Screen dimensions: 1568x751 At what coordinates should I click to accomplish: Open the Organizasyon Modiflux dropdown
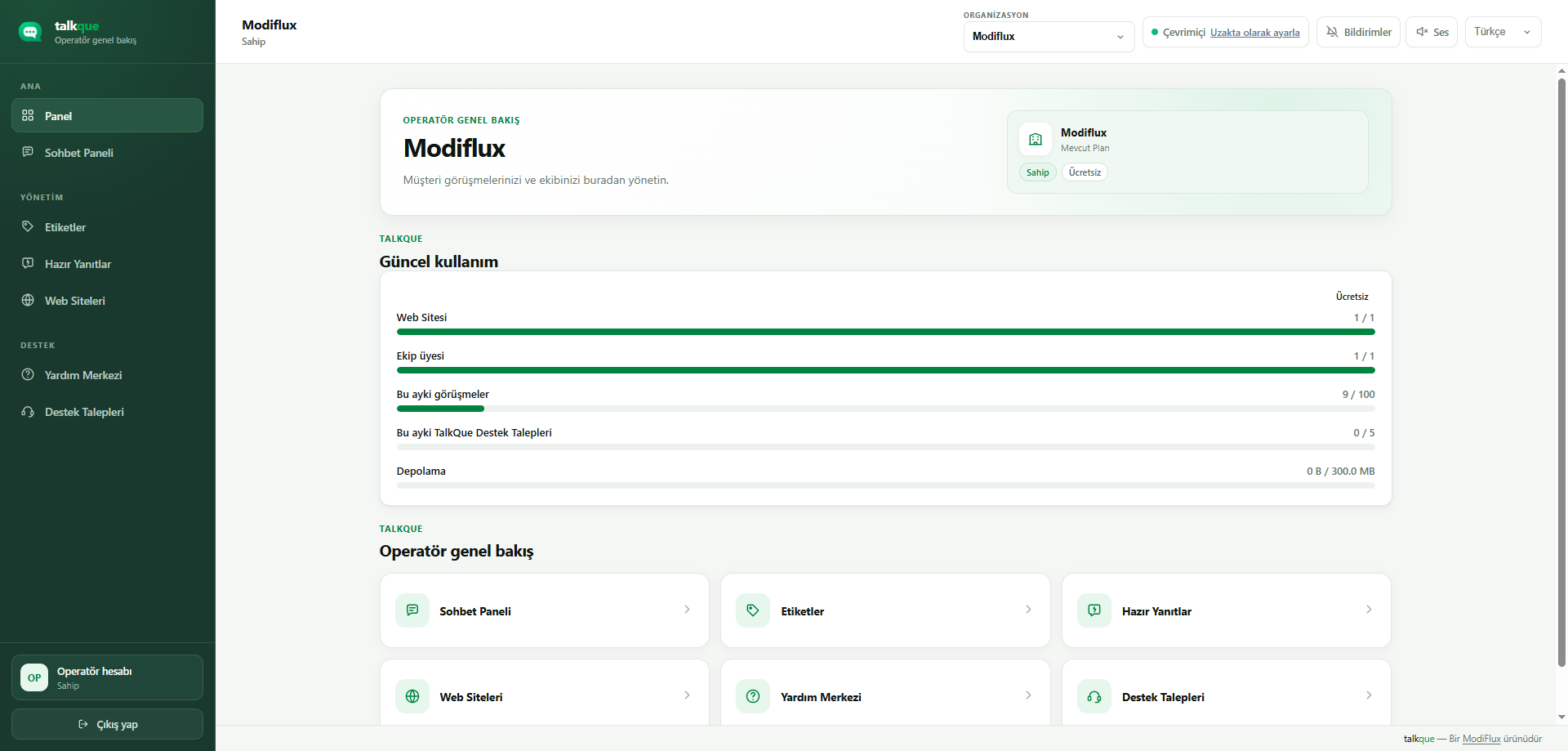1049,37
